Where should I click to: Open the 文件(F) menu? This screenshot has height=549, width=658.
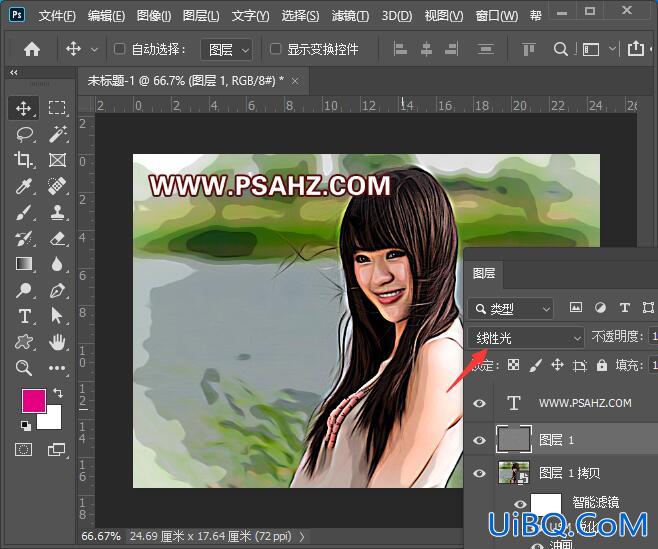click(57, 16)
